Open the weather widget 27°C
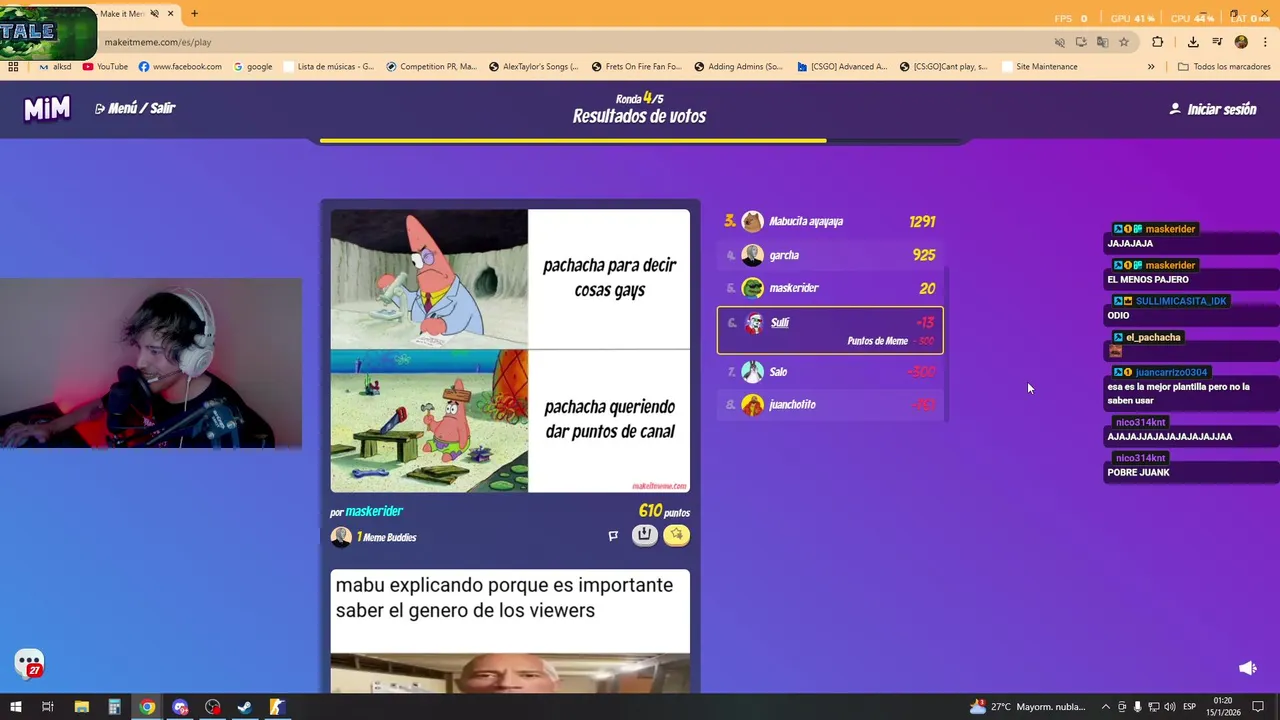 (1027, 707)
